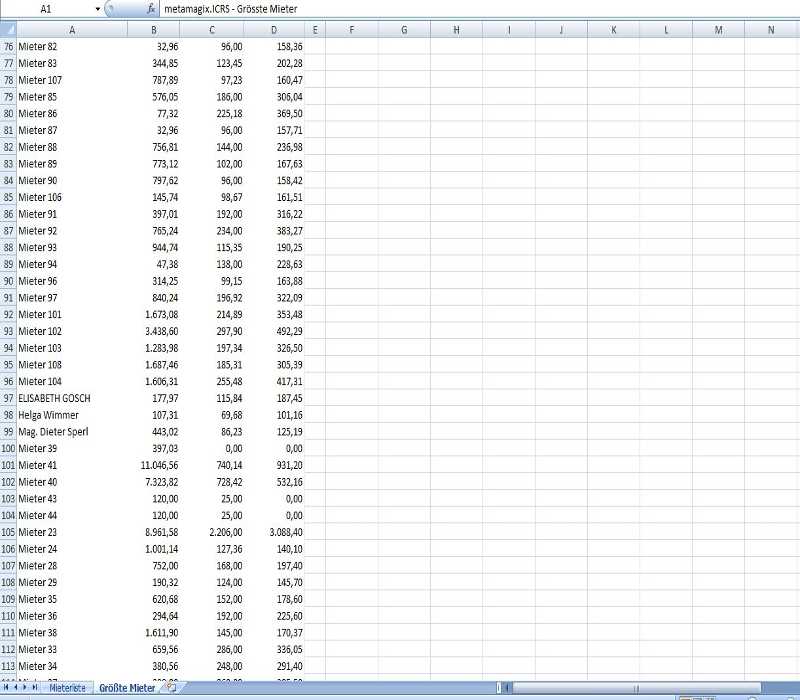Image resolution: width=800 pixels, height=700 pixels.
Task: Click the value '417,31'
Action: pos(289,381)
